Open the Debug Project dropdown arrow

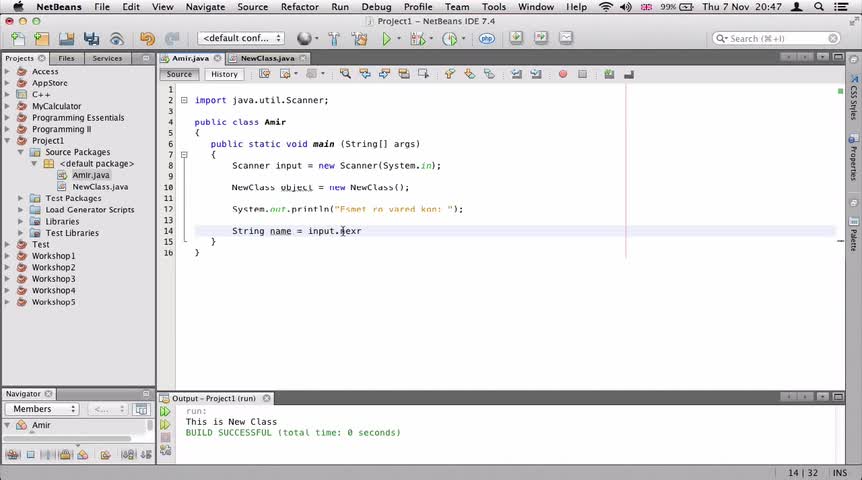click(x=431, y=38)
